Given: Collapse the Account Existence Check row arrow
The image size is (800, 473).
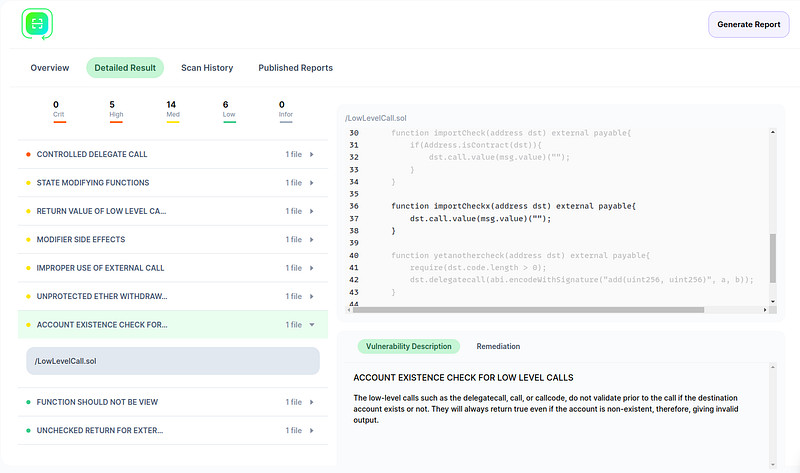Looking at the screenshot, I should pyautogui.click(x=311, y=325).
